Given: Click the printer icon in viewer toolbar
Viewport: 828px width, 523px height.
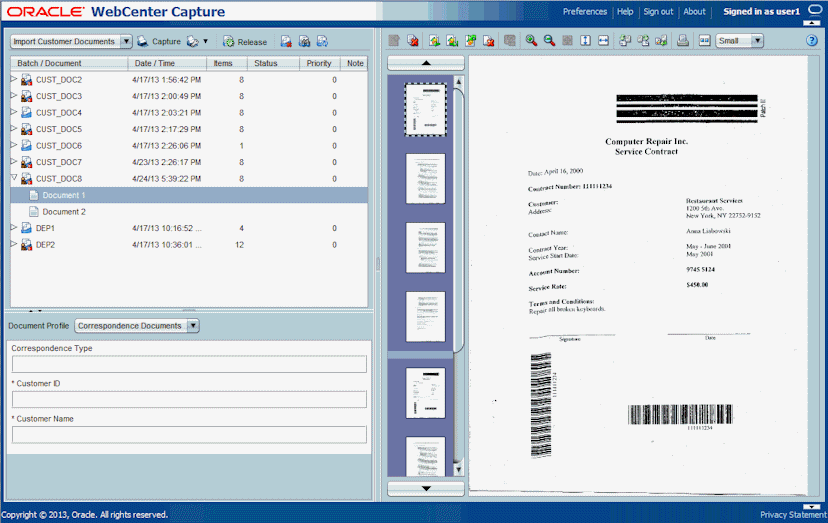Looking at the screenshot, I should coord(683,41).
